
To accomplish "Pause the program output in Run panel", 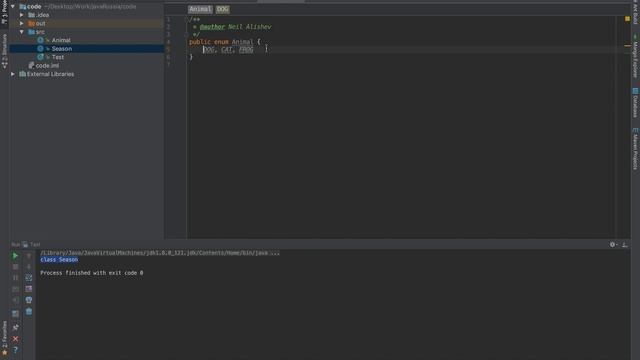I will [15, 278].
